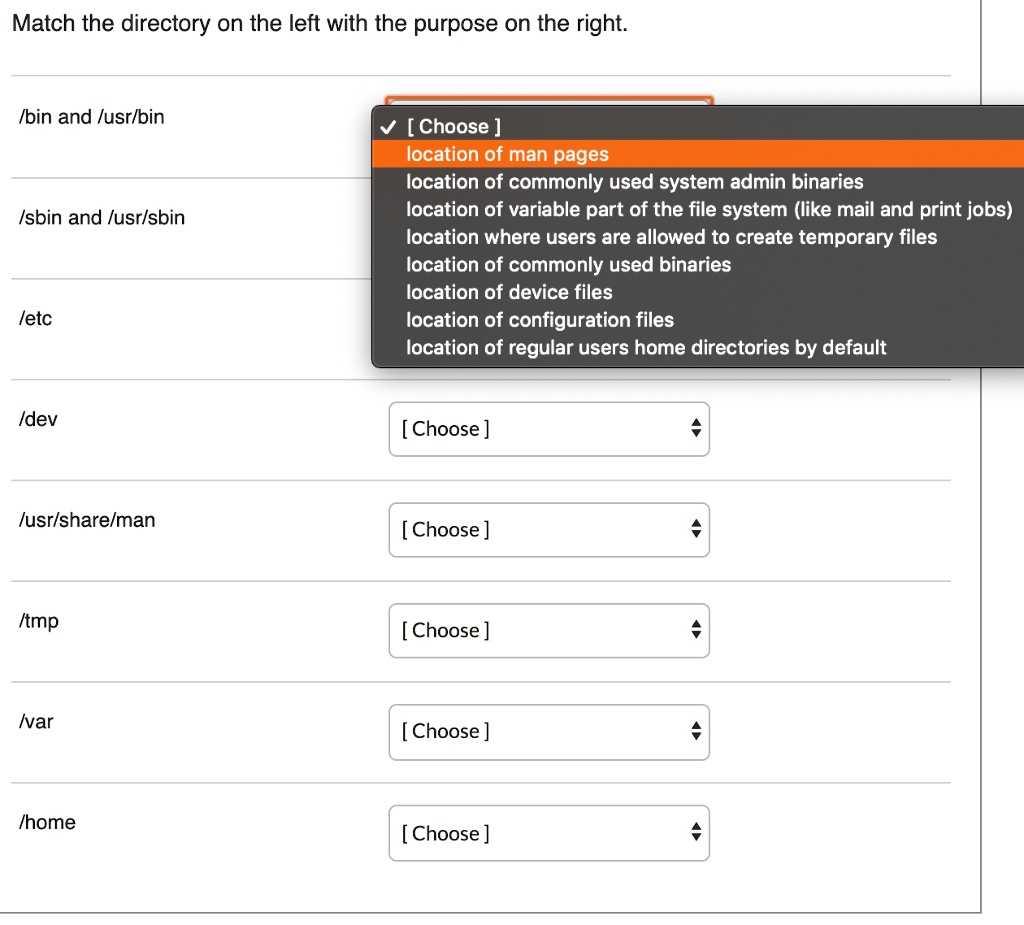The image size is (1024, 925).
Task: Click the /etc row label
Action: [x=35, y=318]
